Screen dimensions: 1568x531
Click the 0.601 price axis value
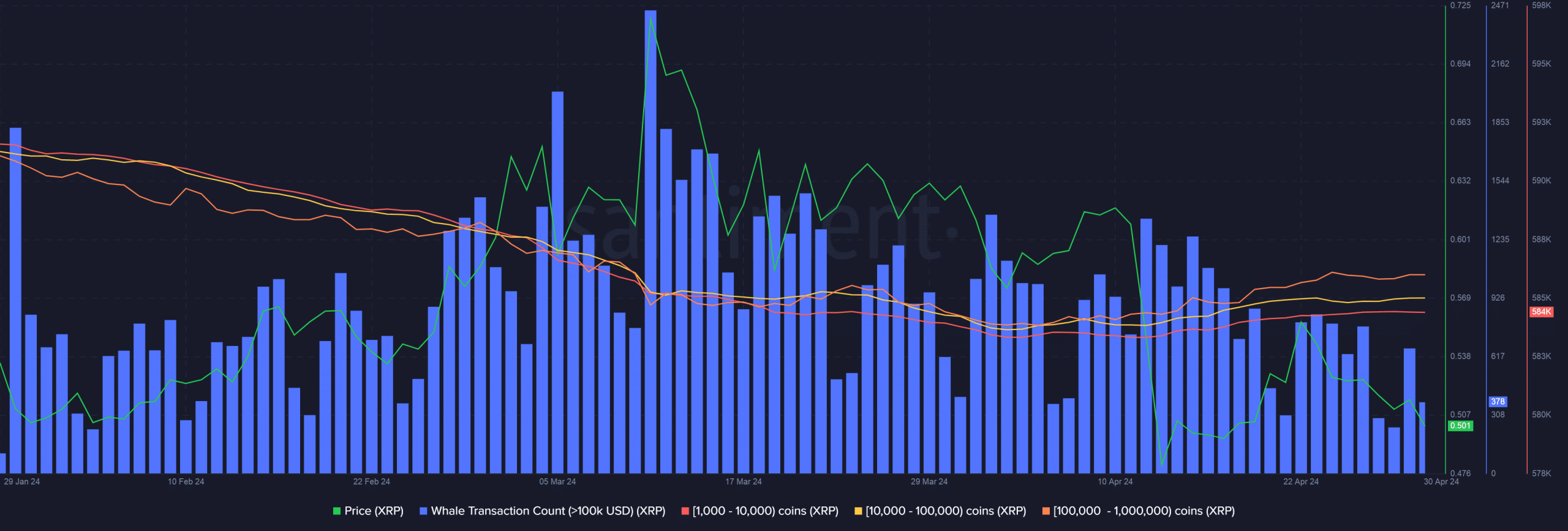pyautogui.click(x=1460, y=239)
